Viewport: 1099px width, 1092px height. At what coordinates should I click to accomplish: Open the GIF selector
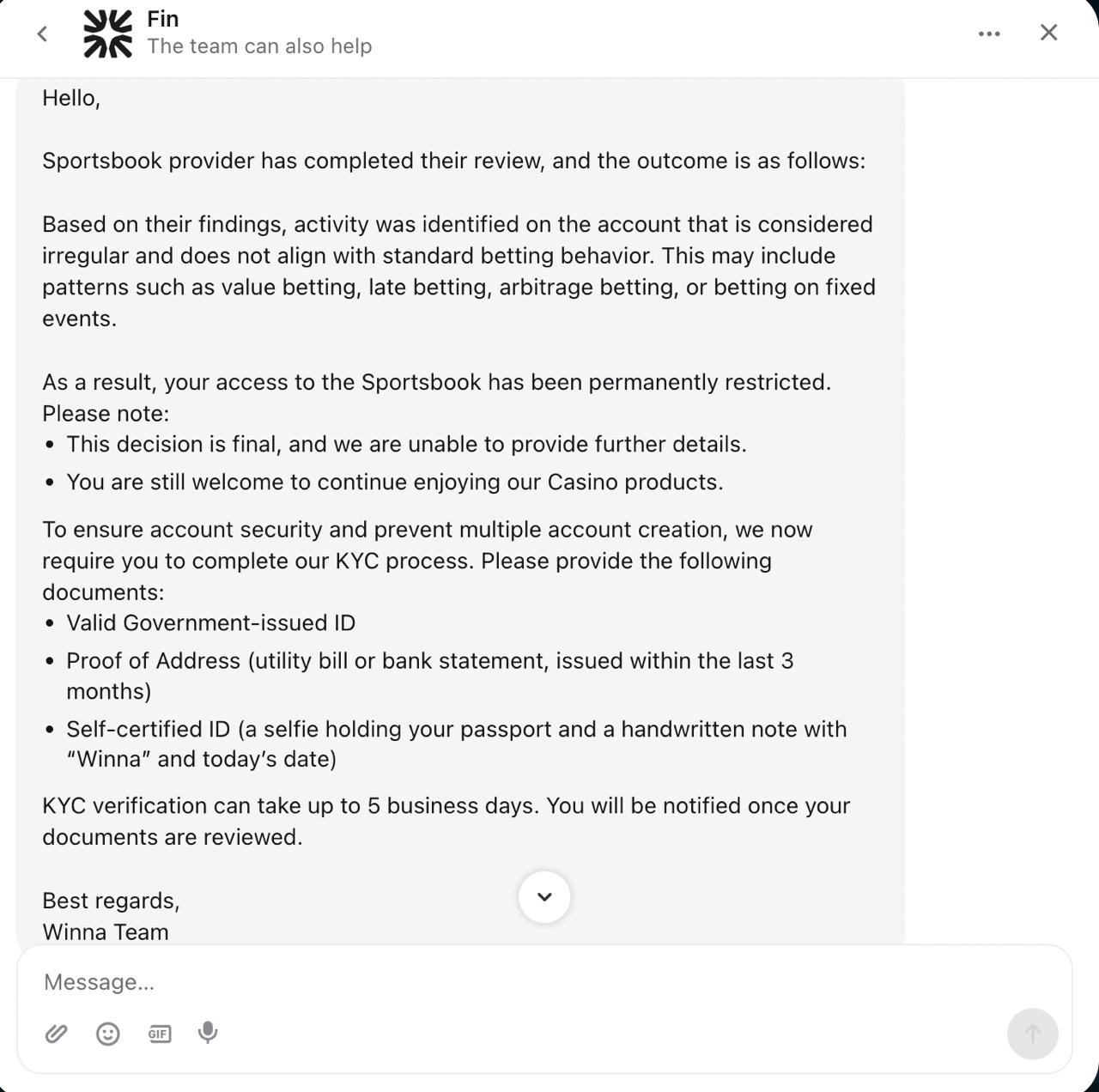pos(160,1034)
